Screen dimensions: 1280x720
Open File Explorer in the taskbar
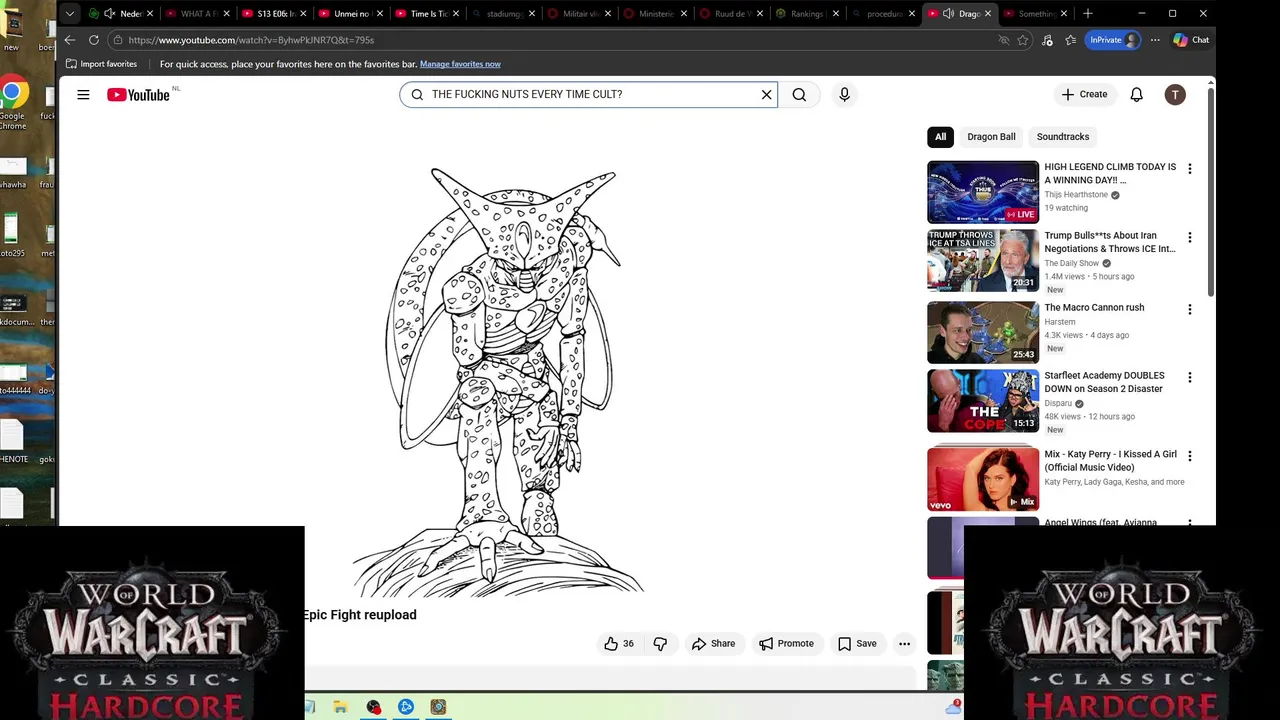coord(340,707)
